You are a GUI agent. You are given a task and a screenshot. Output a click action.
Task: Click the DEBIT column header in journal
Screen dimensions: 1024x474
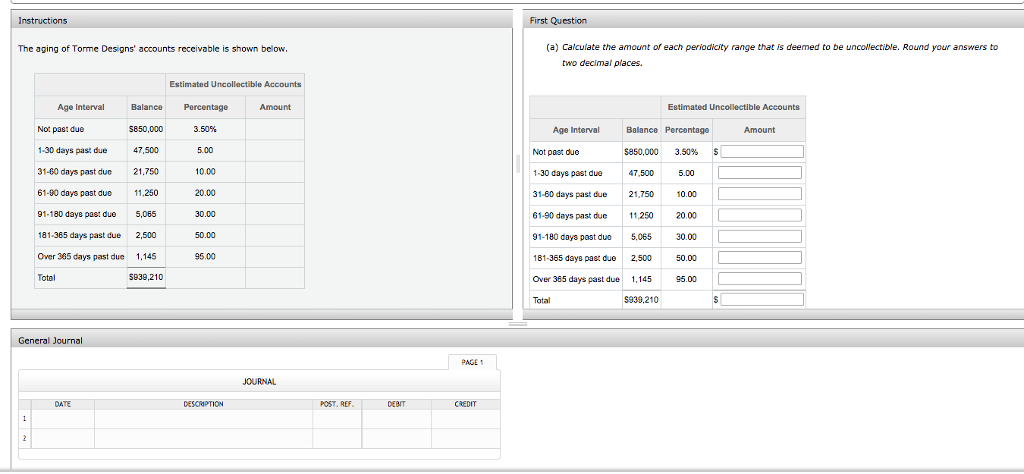396,404
